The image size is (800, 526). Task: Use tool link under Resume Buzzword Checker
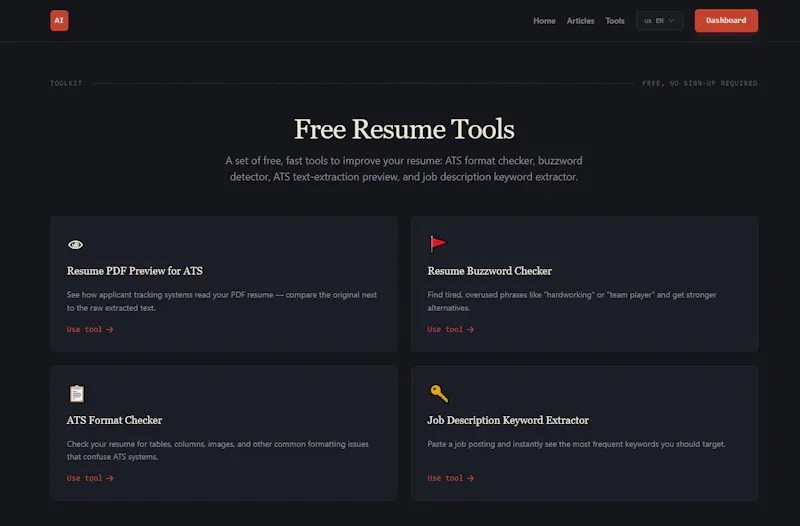tap(451, 330)
